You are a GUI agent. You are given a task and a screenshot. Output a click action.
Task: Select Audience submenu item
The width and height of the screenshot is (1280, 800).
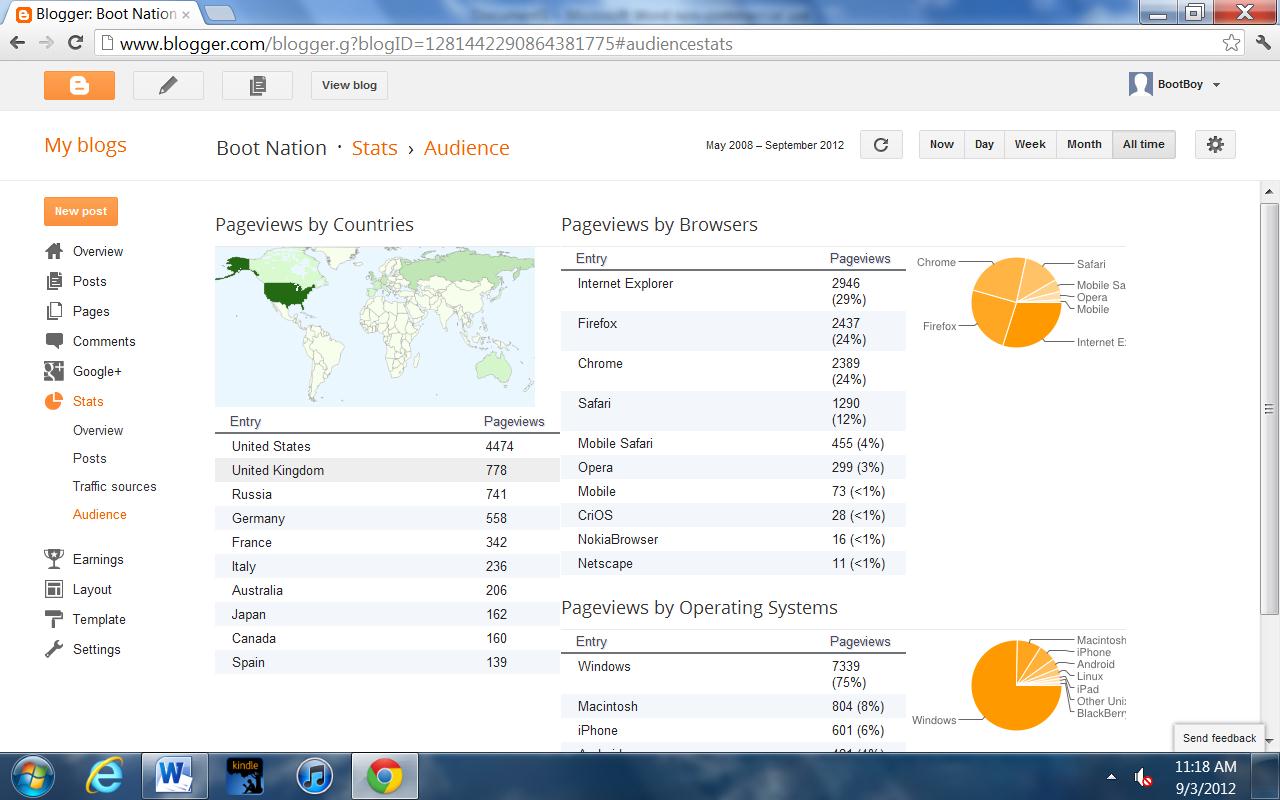[99, 514]
